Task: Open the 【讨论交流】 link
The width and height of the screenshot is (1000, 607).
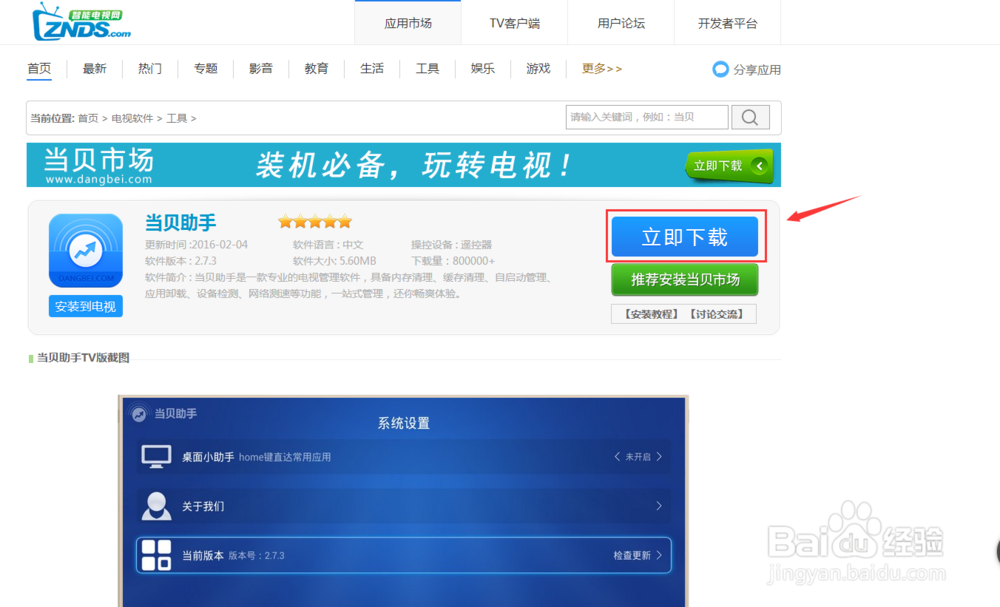Action: pos(716,314)
